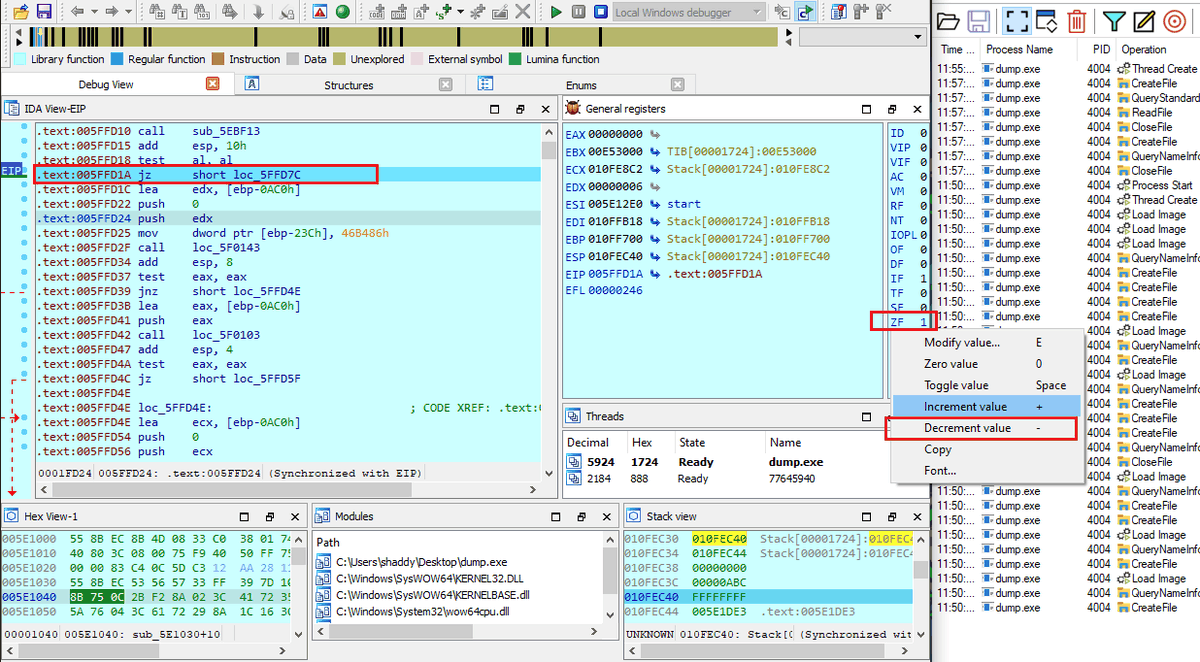The height and width of the screenshot is (662, 1200).
Task: Pause the debugged process
Action: 578,12
